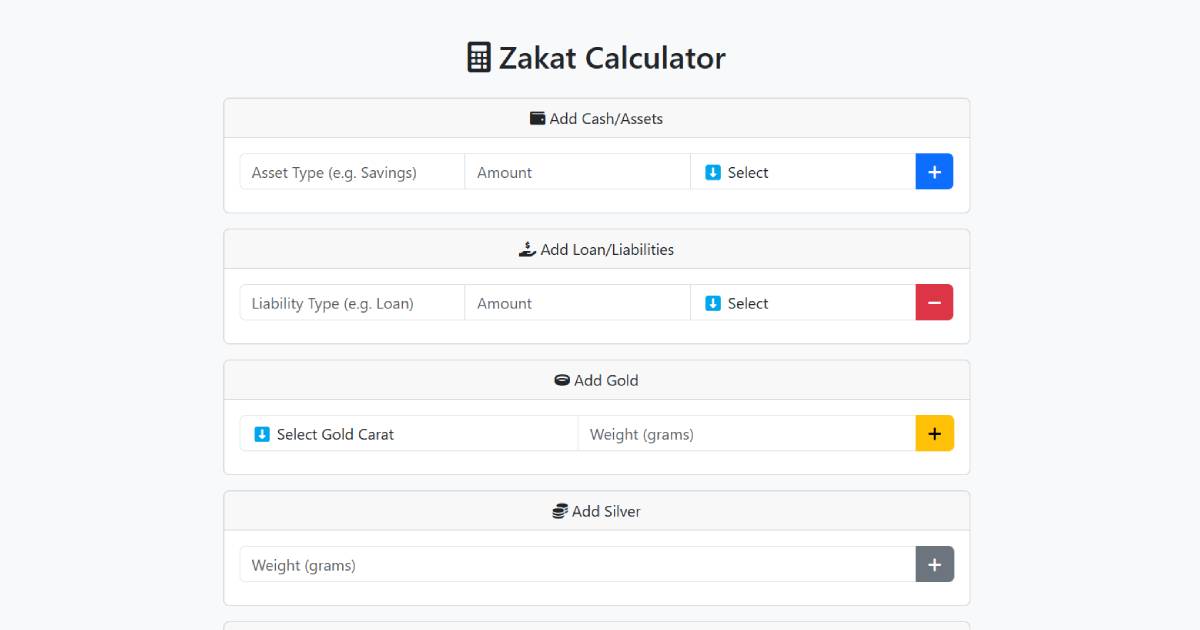The width and height of the screenshot is (1200, 630).
Task: Click the blue arrow icon inside the asset currency Select
Action: tap(712, 172)
